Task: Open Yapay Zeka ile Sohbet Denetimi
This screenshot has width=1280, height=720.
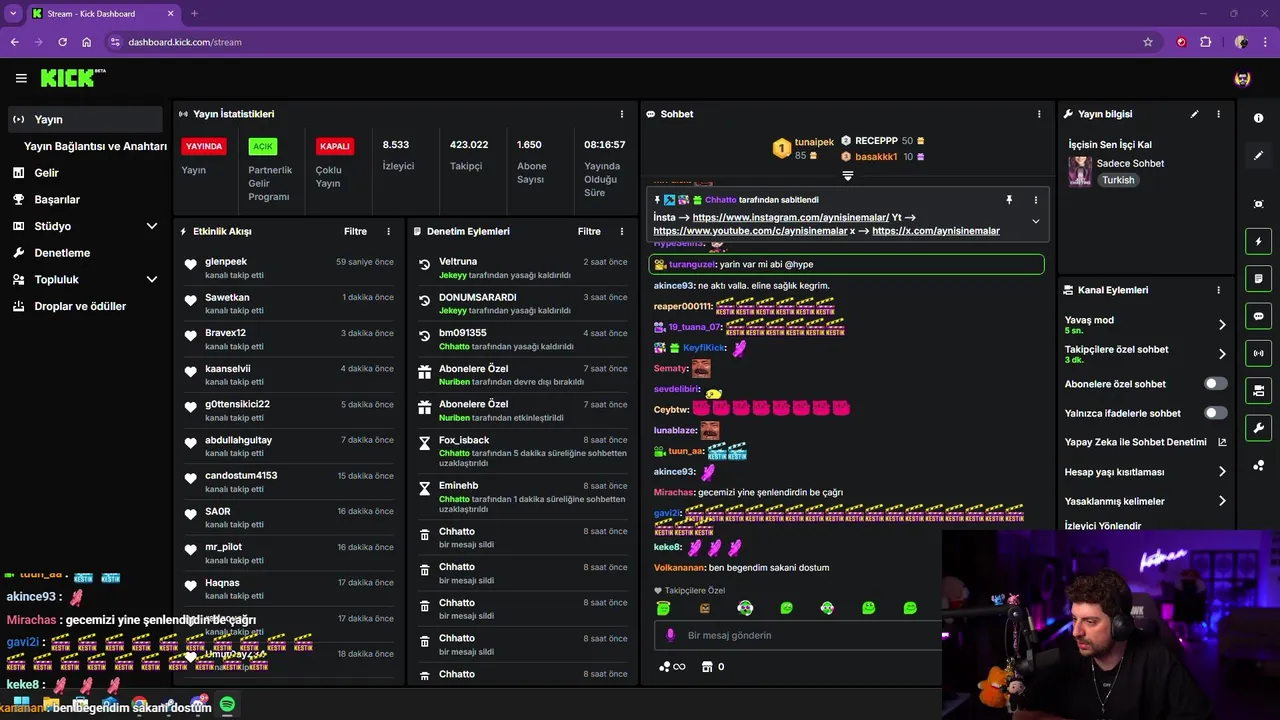Action: (x=1146, y=442)
